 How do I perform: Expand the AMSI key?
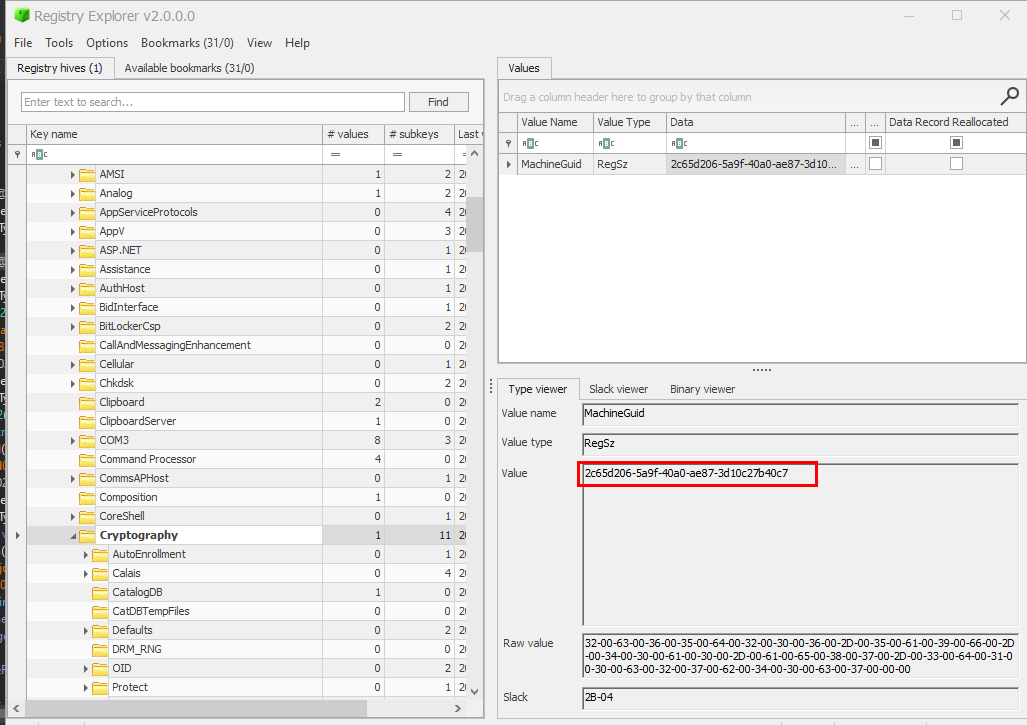tap(72, 175)
